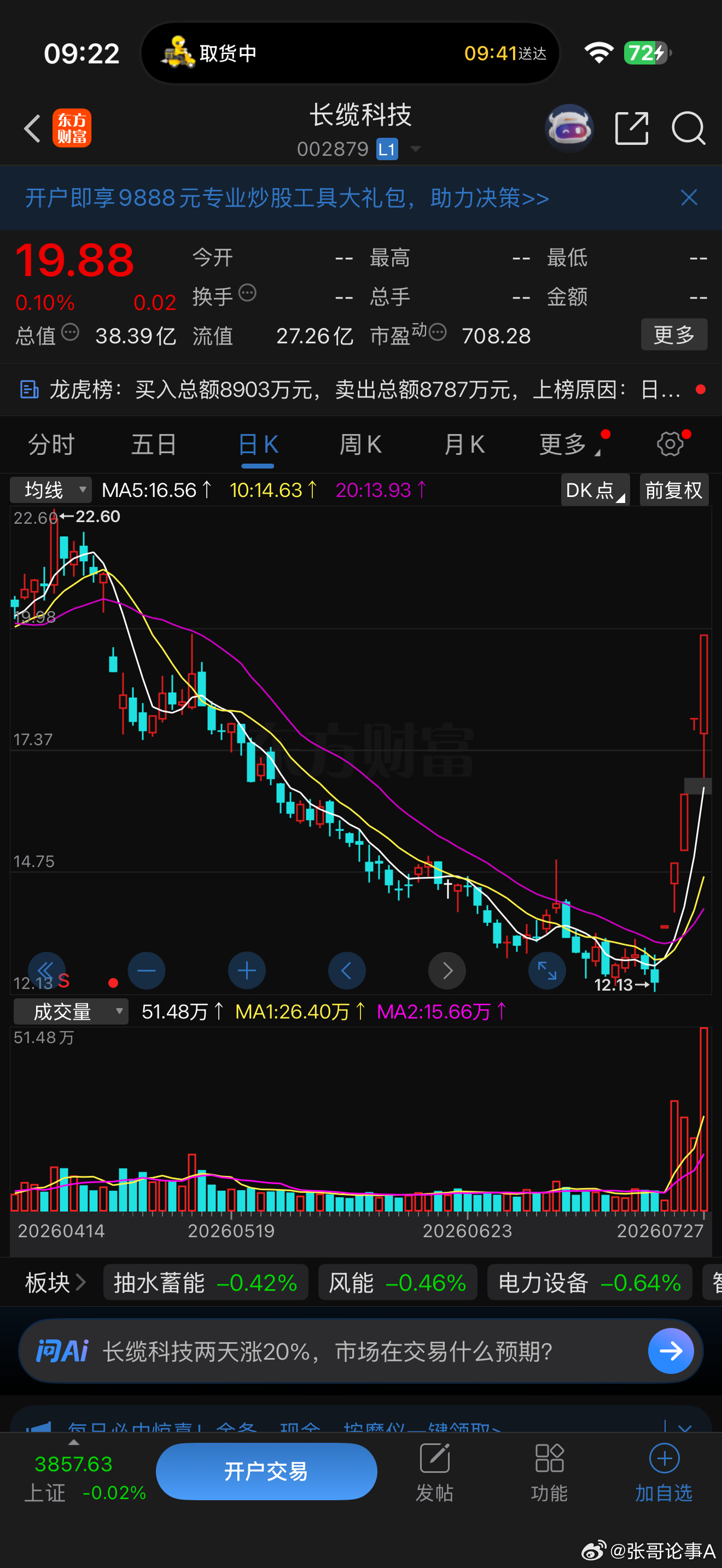Viewport: 722px width, 1568px height.
Task: Tap the 上证 3857.63 index ticker
Action: 85,1477
